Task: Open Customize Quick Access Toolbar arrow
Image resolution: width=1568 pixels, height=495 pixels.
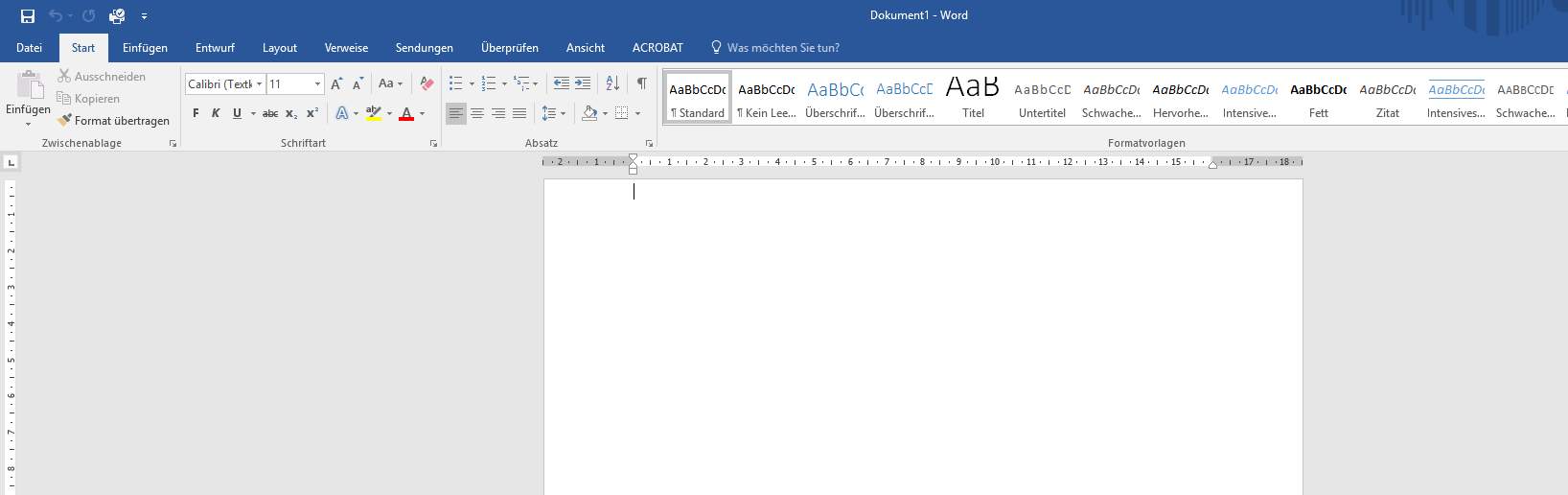Action: 144,16
